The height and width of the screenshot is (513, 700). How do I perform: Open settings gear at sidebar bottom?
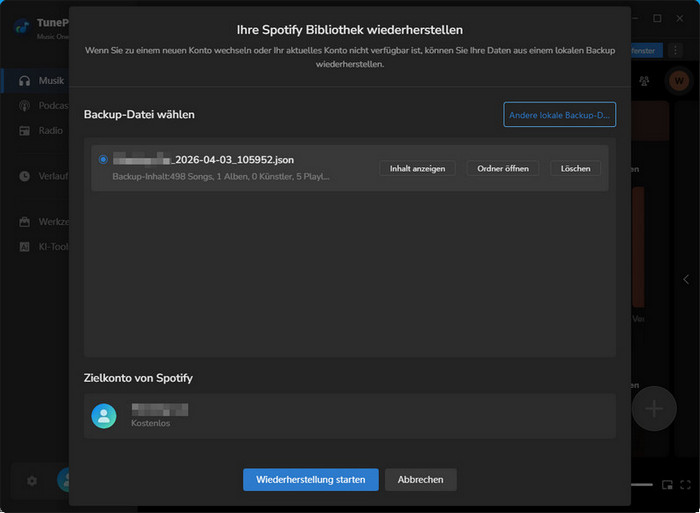(32, 481)
